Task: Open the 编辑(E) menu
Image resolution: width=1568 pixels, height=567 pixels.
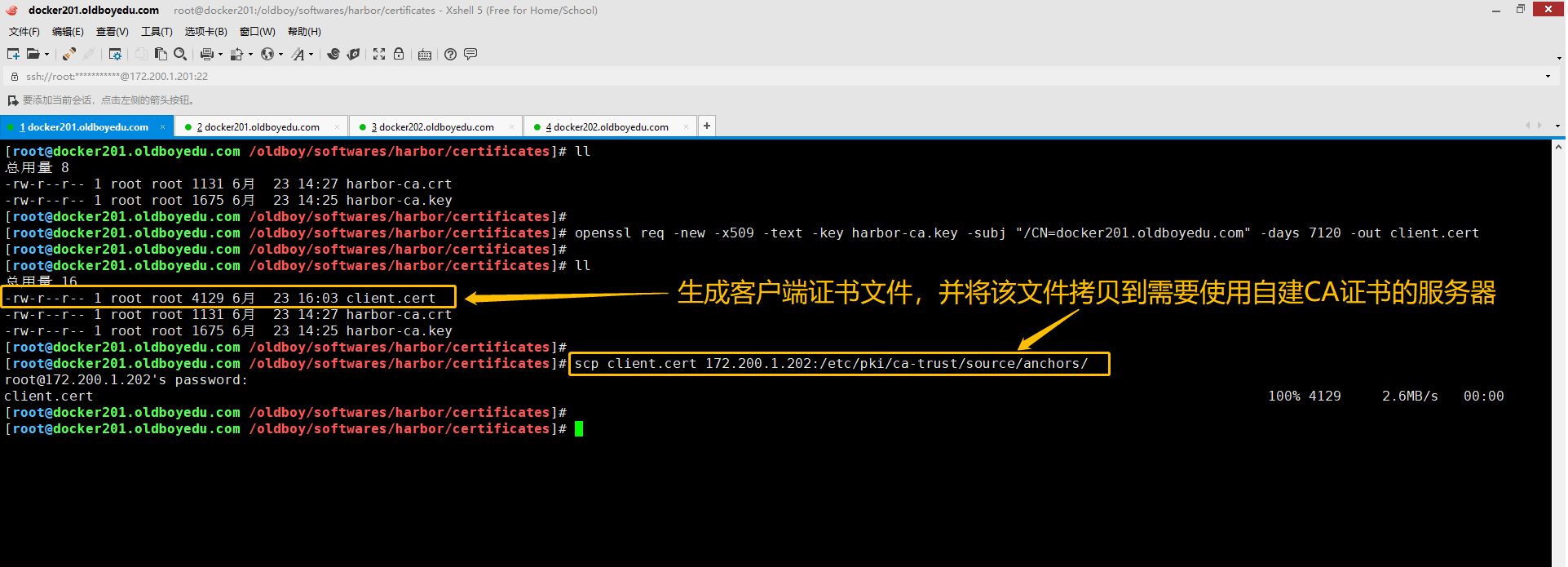Action: click(68, 32)
